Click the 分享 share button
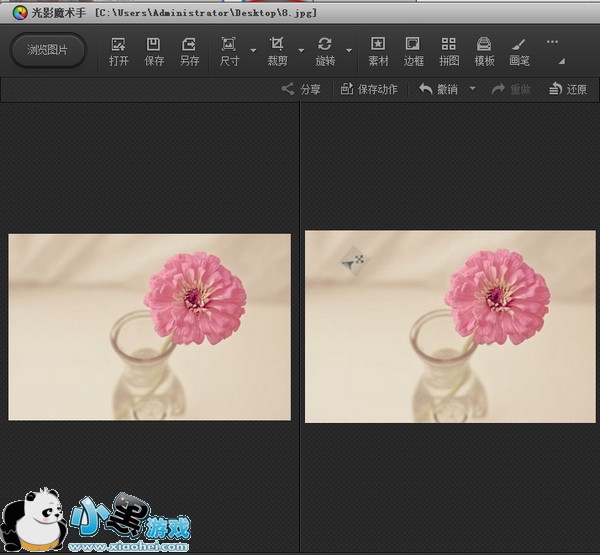Screen dimensions: 600x555 coord(301,89)
